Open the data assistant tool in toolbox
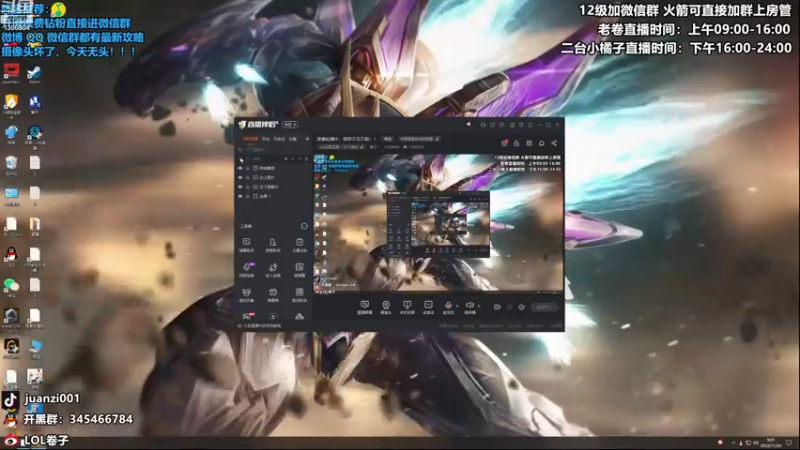 click(x=299, y=295)
